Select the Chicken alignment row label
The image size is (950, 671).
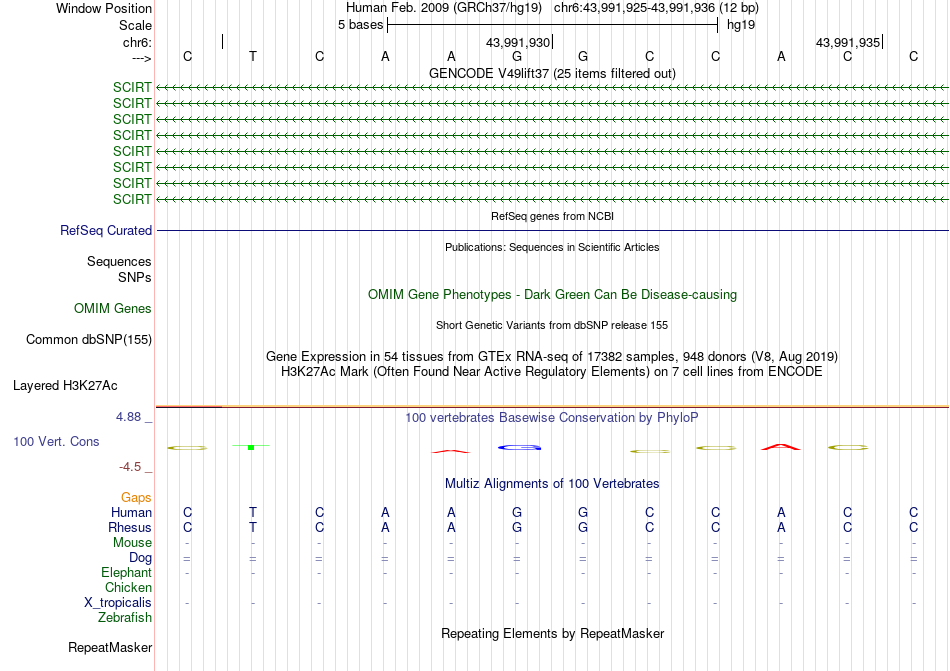[128, 587]
